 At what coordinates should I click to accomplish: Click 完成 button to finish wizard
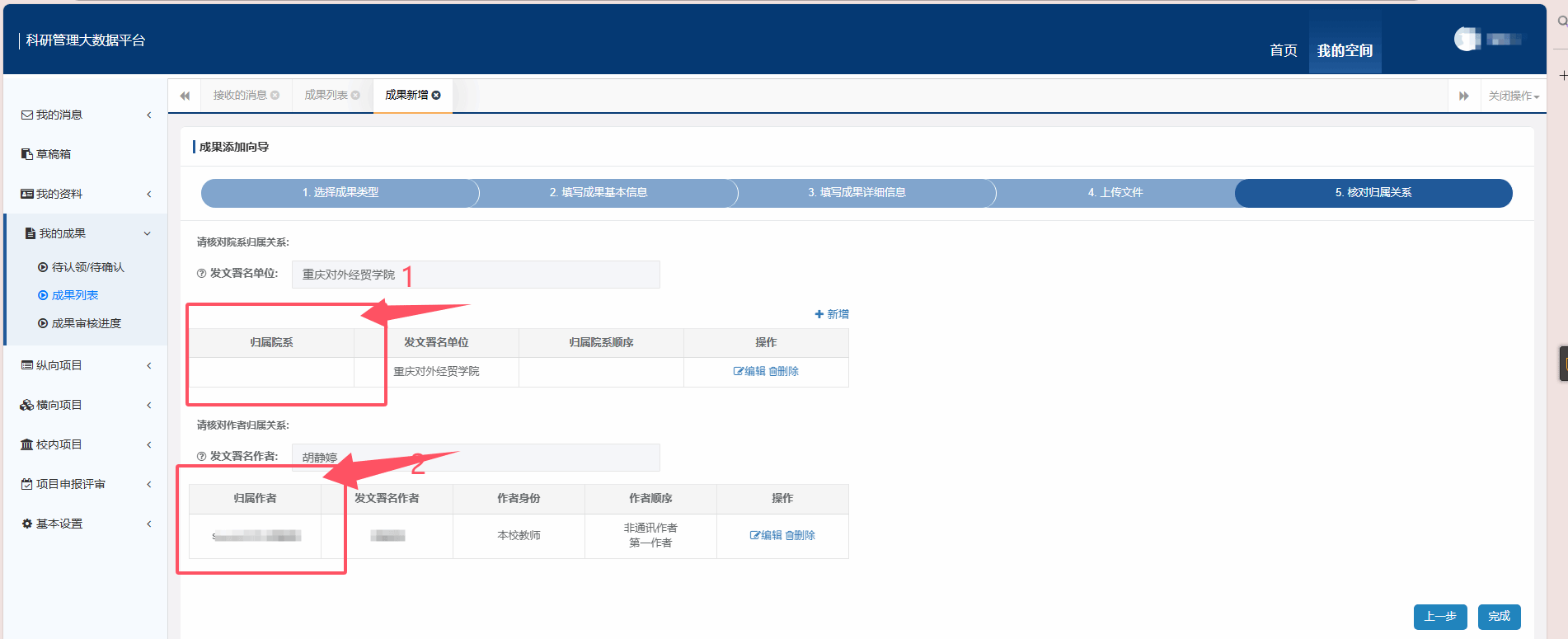coord(1499,617)
